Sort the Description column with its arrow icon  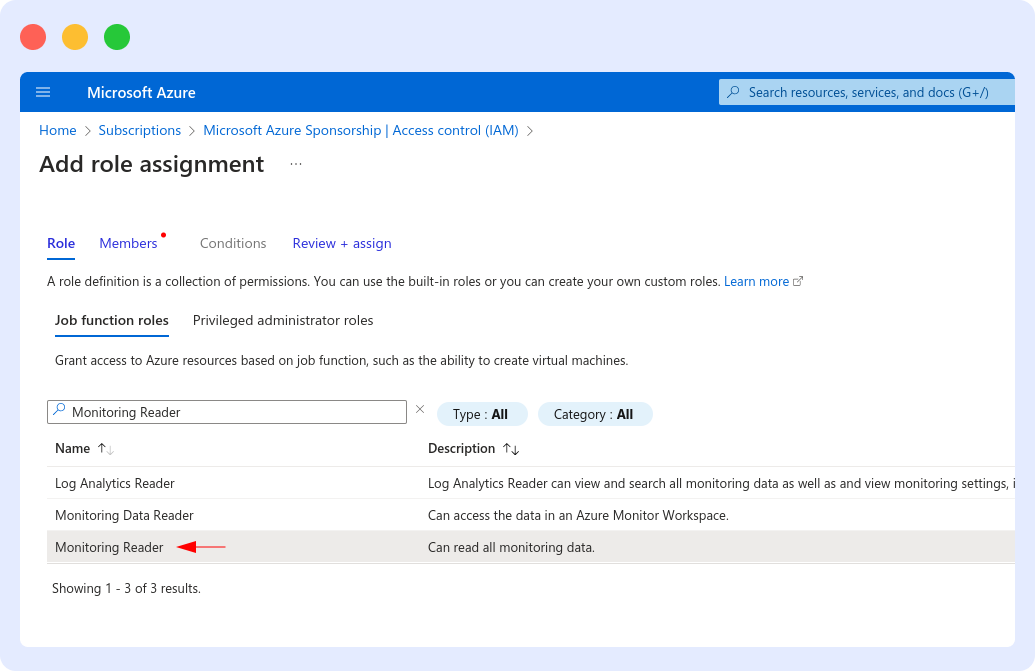coord(510,448)
